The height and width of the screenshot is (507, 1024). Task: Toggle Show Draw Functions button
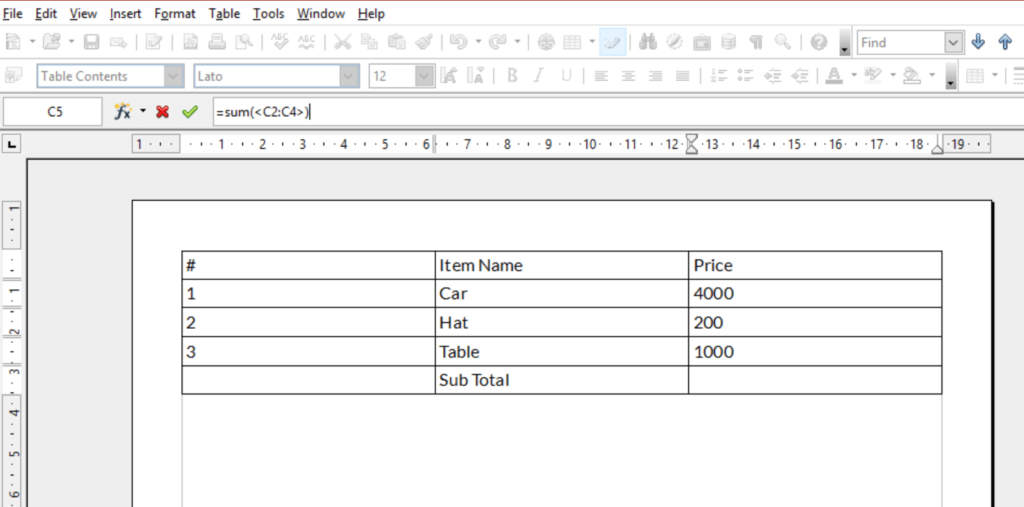click(613, 42)
